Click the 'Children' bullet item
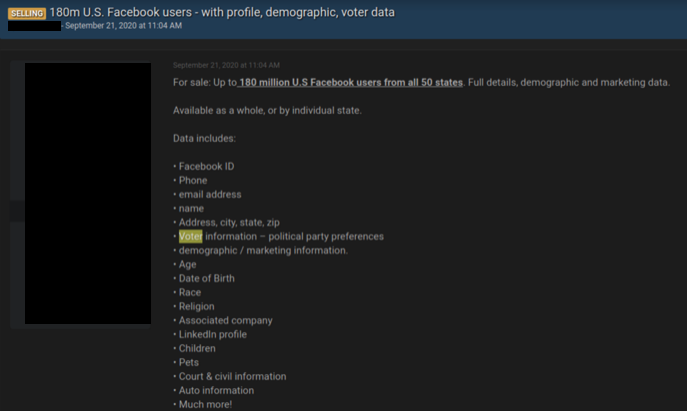This screenshot has width=687, height=411. click(x=197, y=349)
